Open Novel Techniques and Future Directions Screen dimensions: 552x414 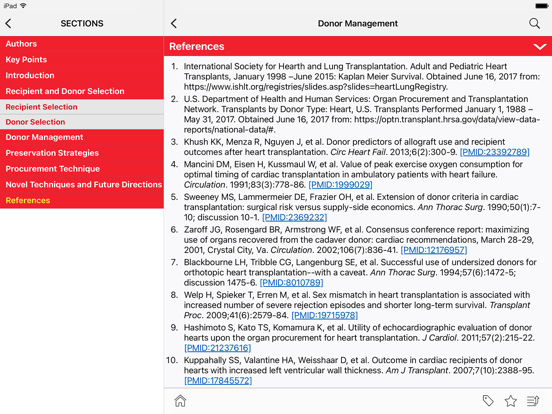[82, 185]
